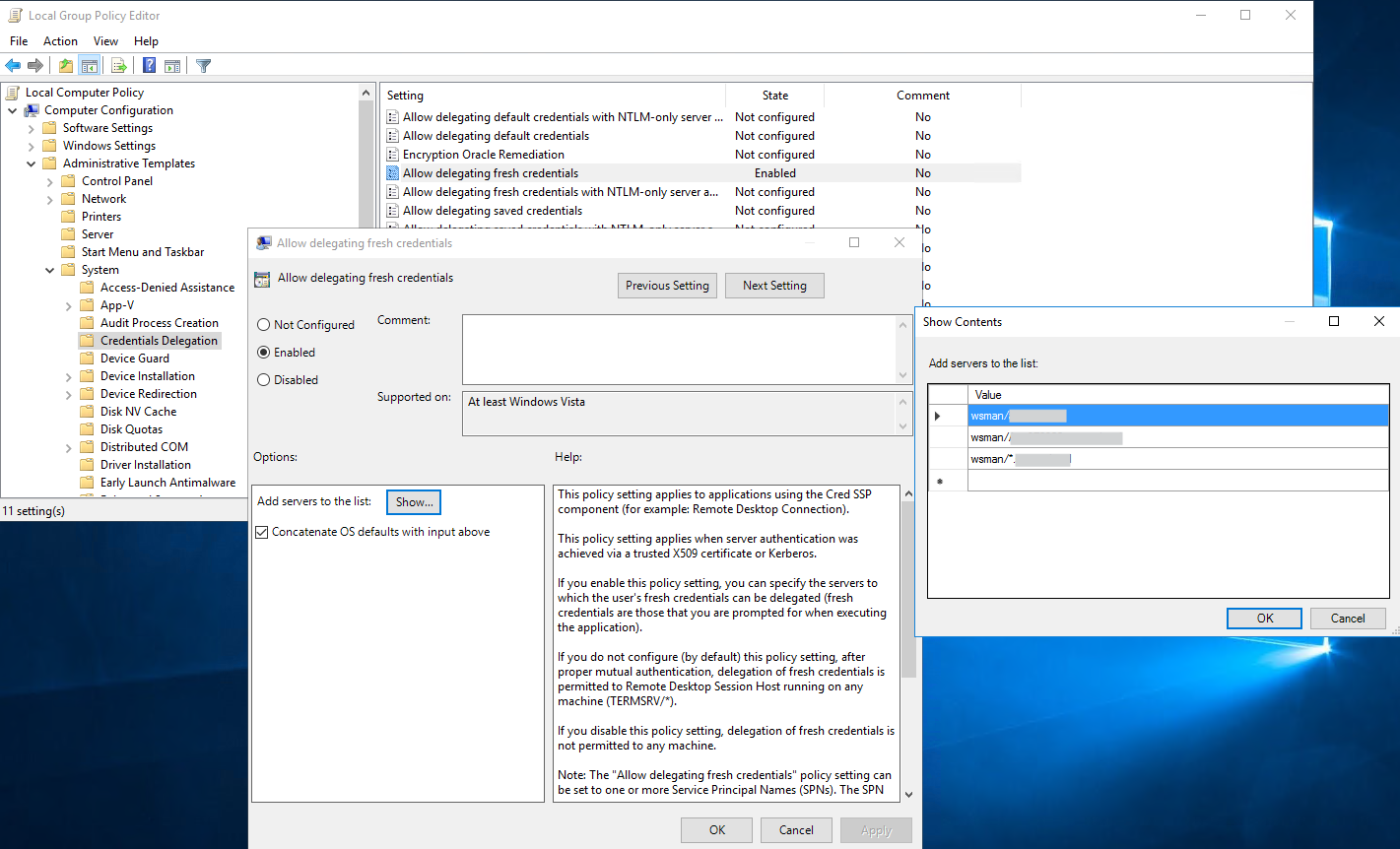The width and height of the screenshot is (1400, 849).
Task: Click the Credentials Delegation folder icon
Action: (x=88, y=341)
